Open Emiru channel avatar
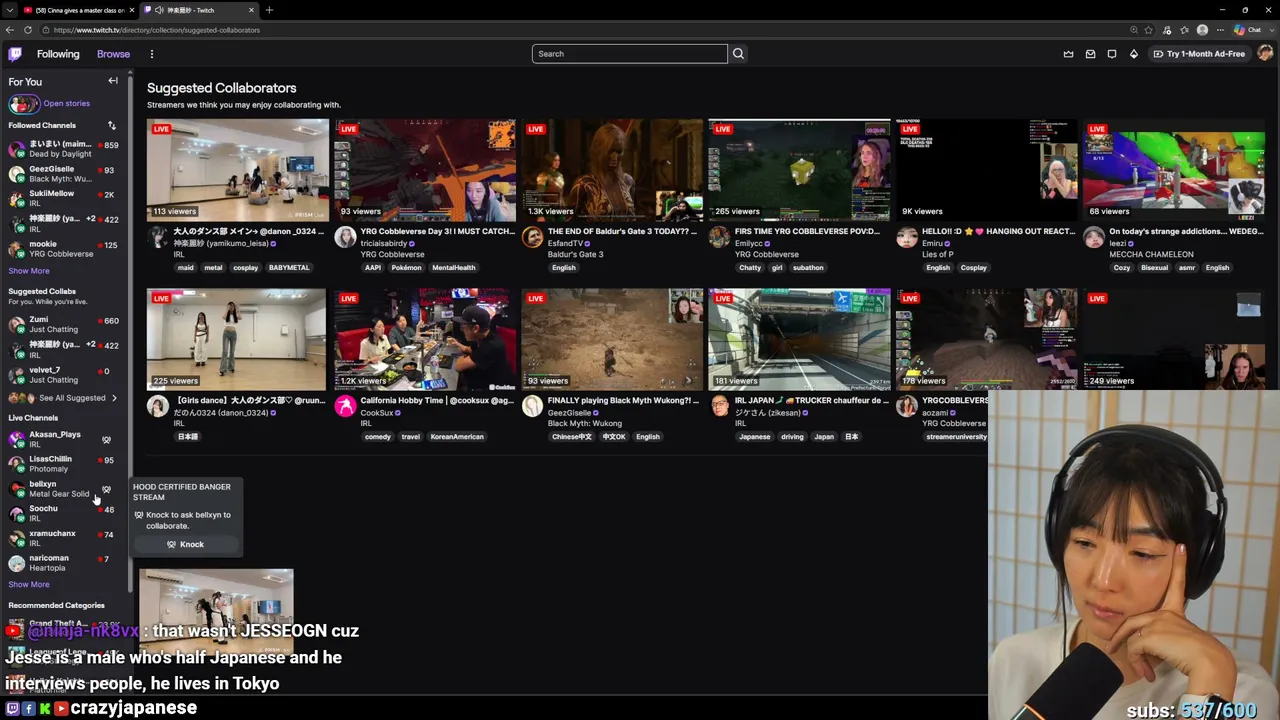This screenshot has width=1280, height=720. pyautogui.click(x=907, y=237)
